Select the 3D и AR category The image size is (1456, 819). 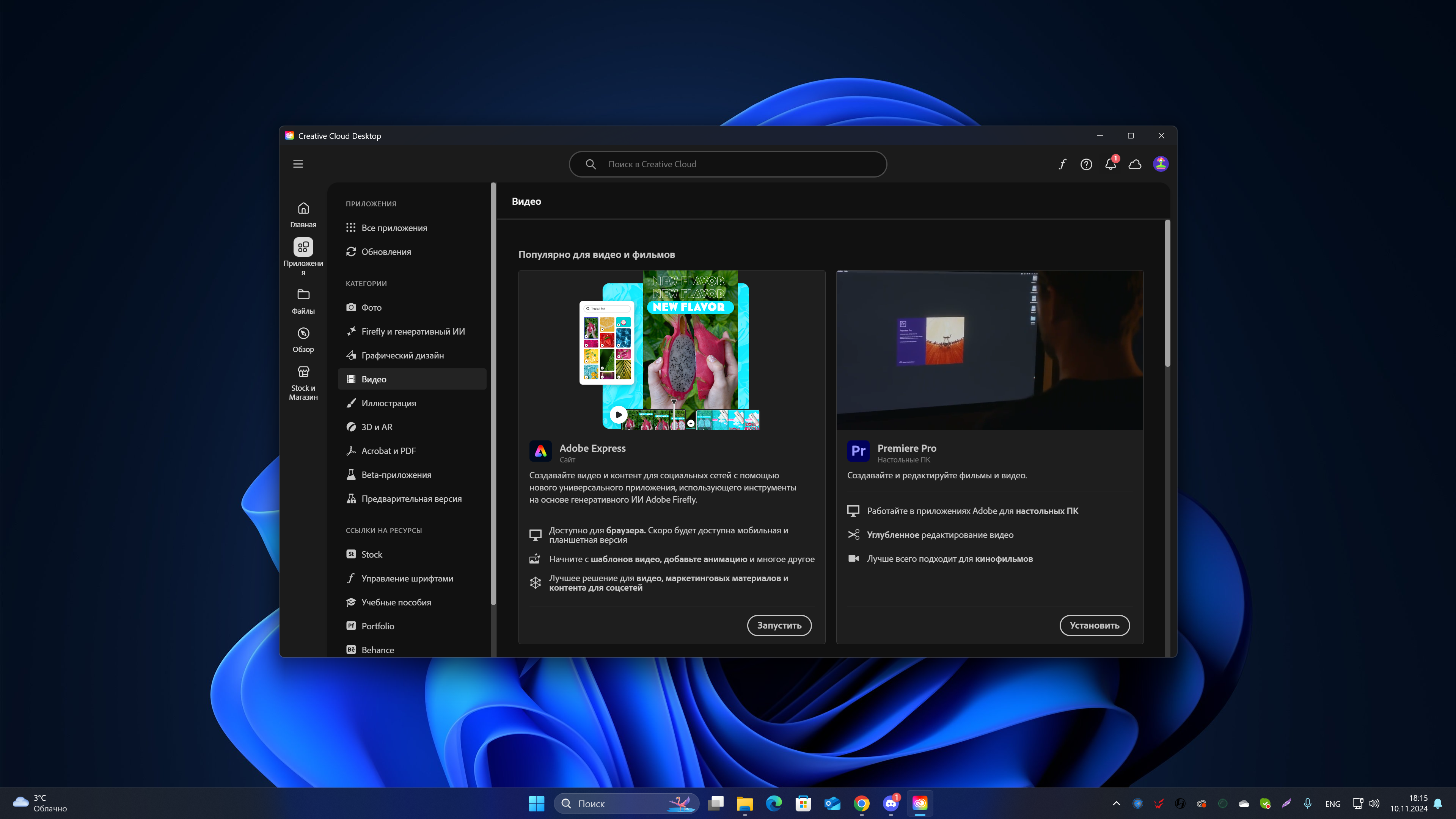pos(412,427)
